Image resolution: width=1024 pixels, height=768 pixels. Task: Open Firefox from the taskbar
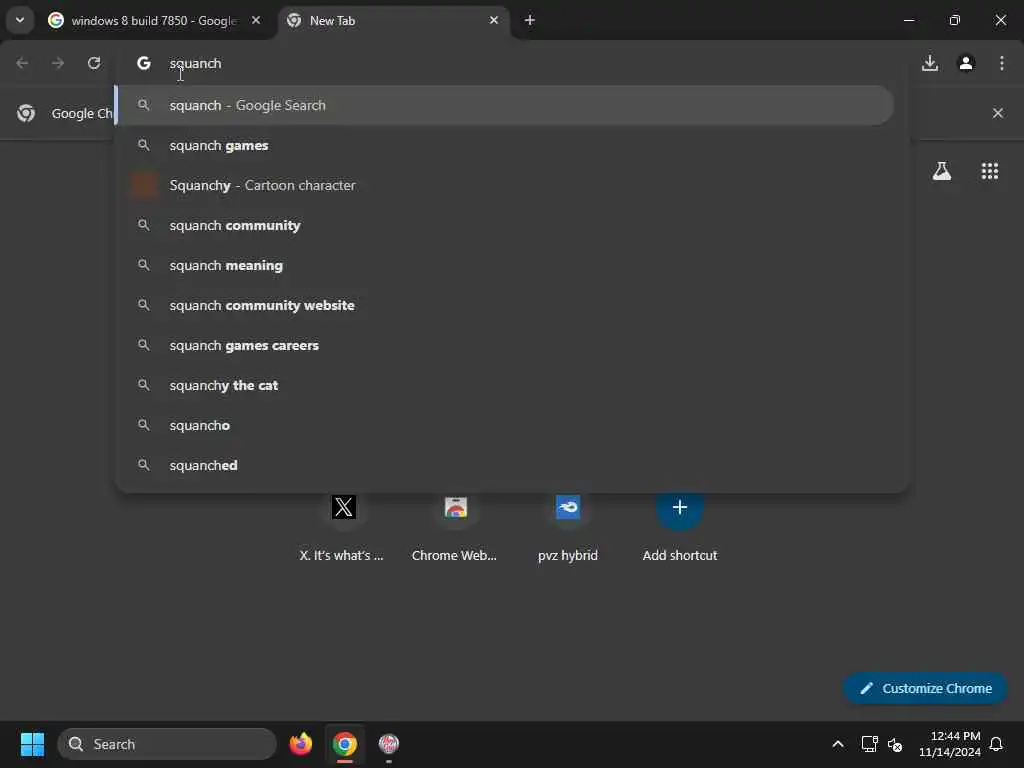click(x=301, y=744)
